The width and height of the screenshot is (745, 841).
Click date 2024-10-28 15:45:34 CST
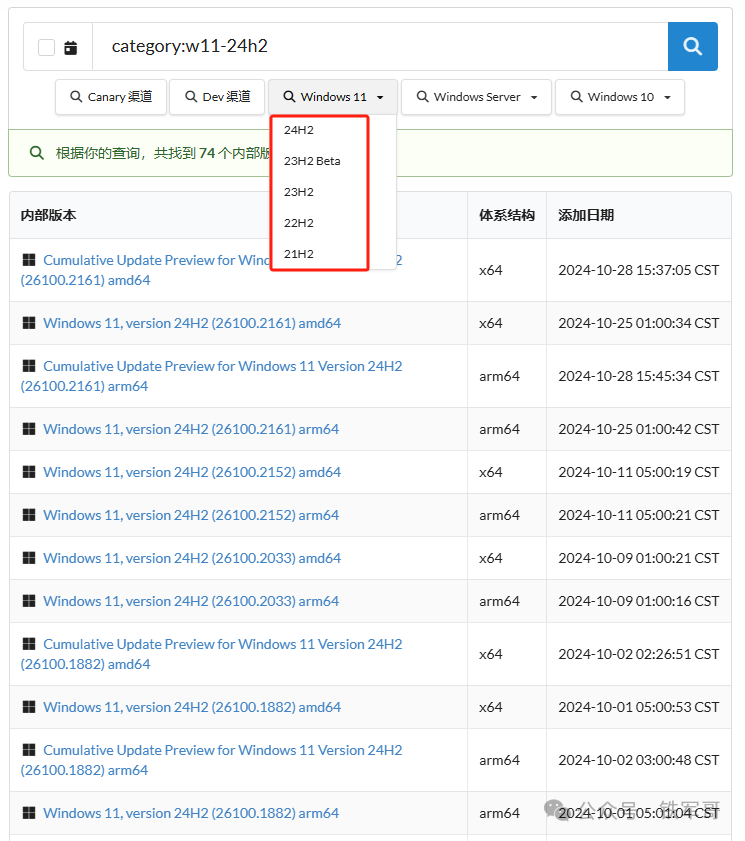click(638, 376)
